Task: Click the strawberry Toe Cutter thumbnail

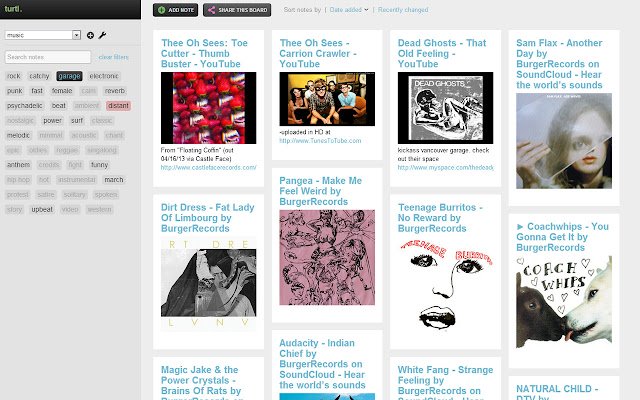Action: click(x=209, y=108)
